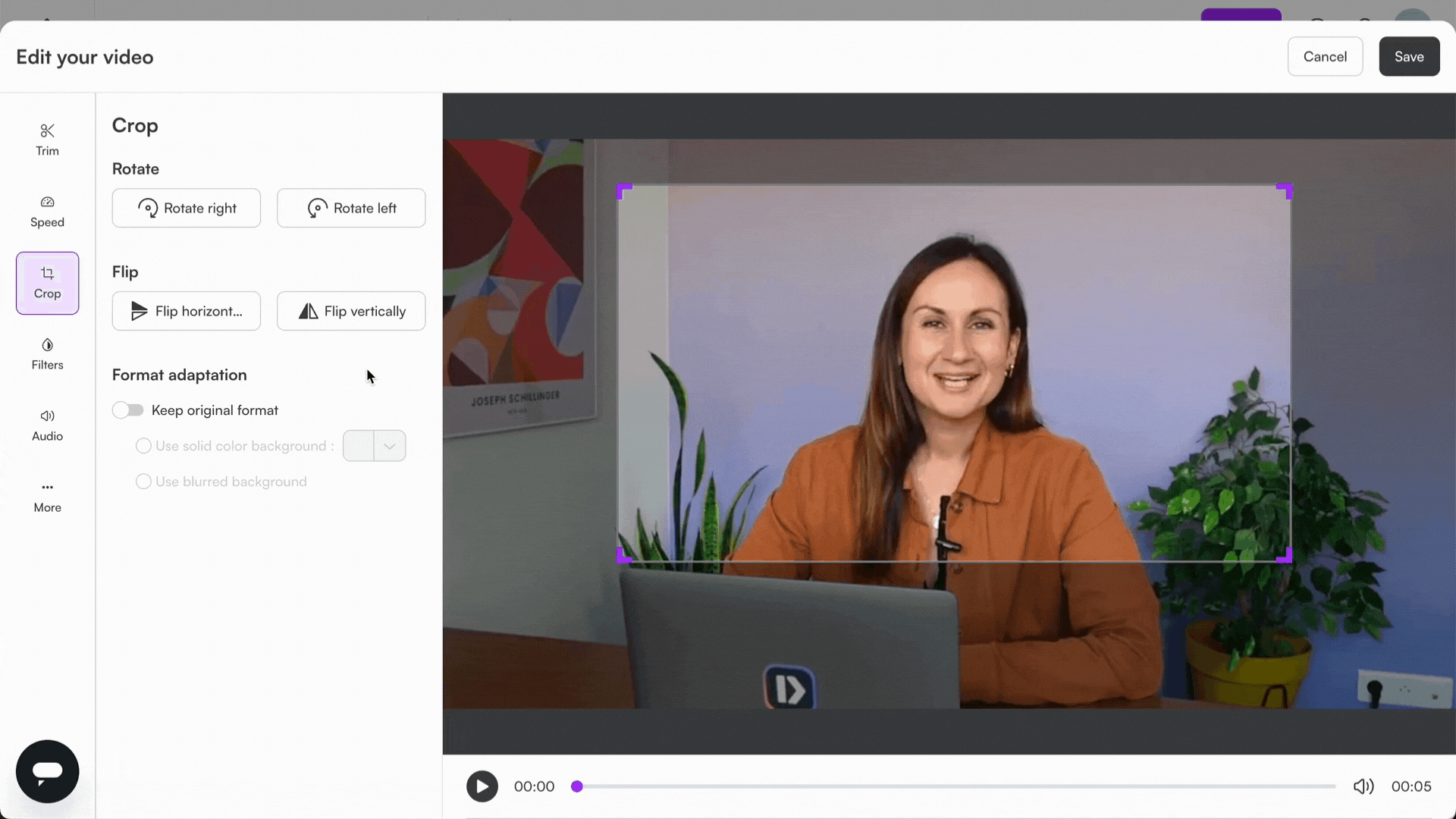
Task: Select the Crop tool
Action: (47, 283)
